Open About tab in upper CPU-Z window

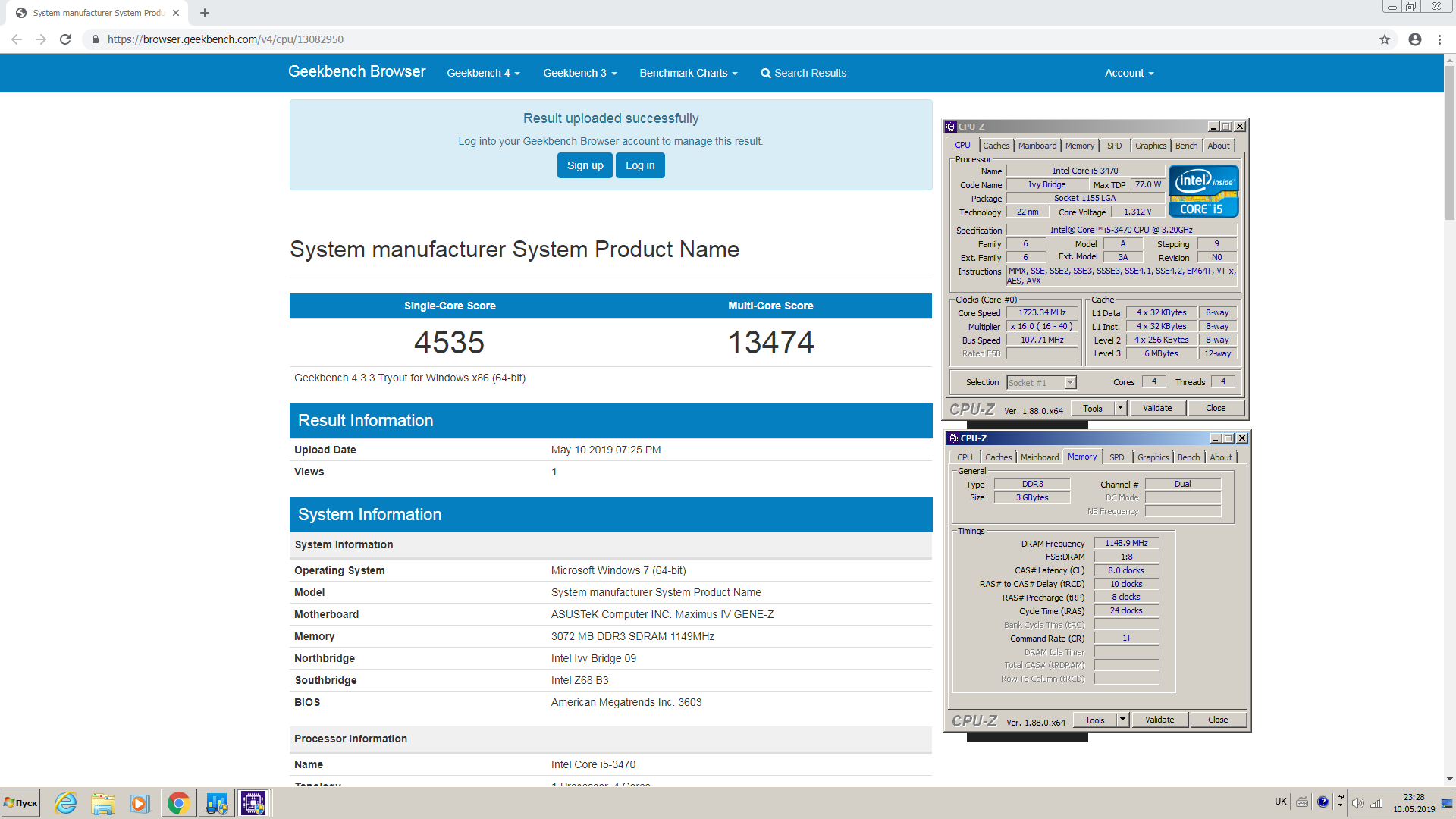coord(1219,146)
